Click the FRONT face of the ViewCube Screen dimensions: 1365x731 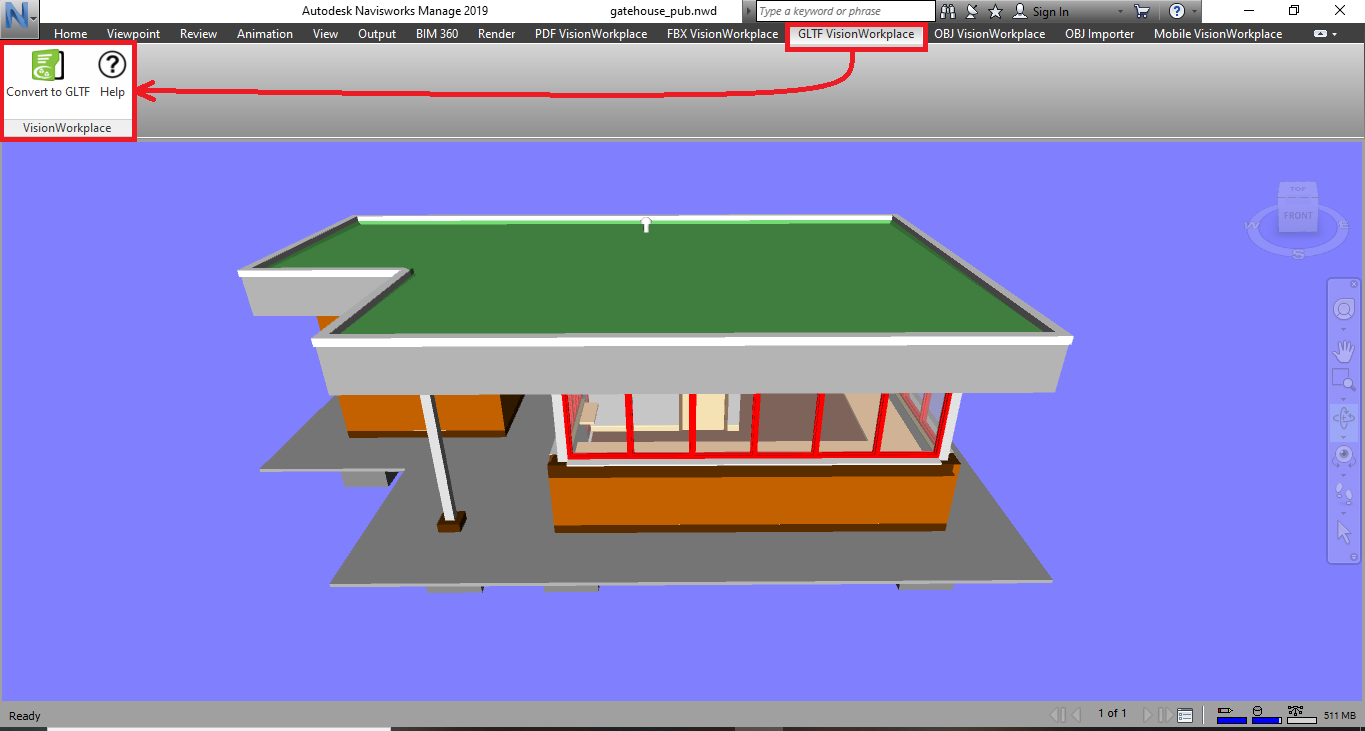pyautogui.click(x=1298, y=215)
